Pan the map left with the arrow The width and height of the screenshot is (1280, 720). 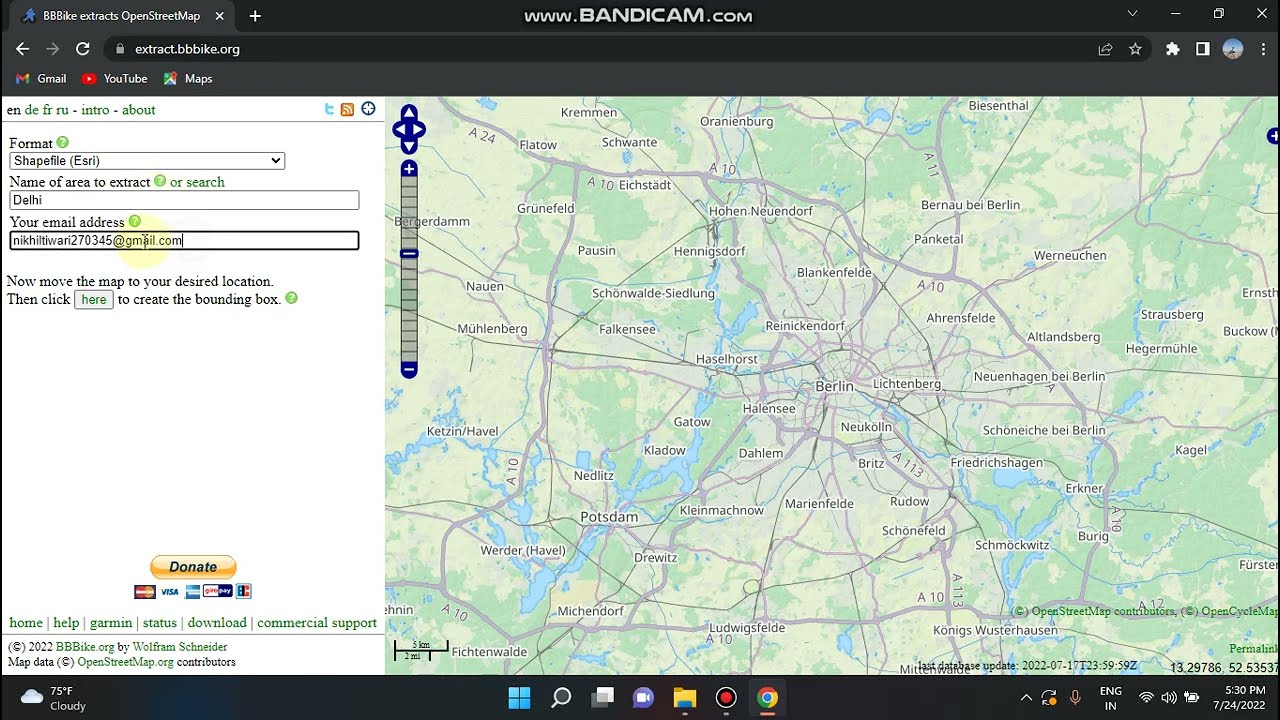tap(399, 129)
